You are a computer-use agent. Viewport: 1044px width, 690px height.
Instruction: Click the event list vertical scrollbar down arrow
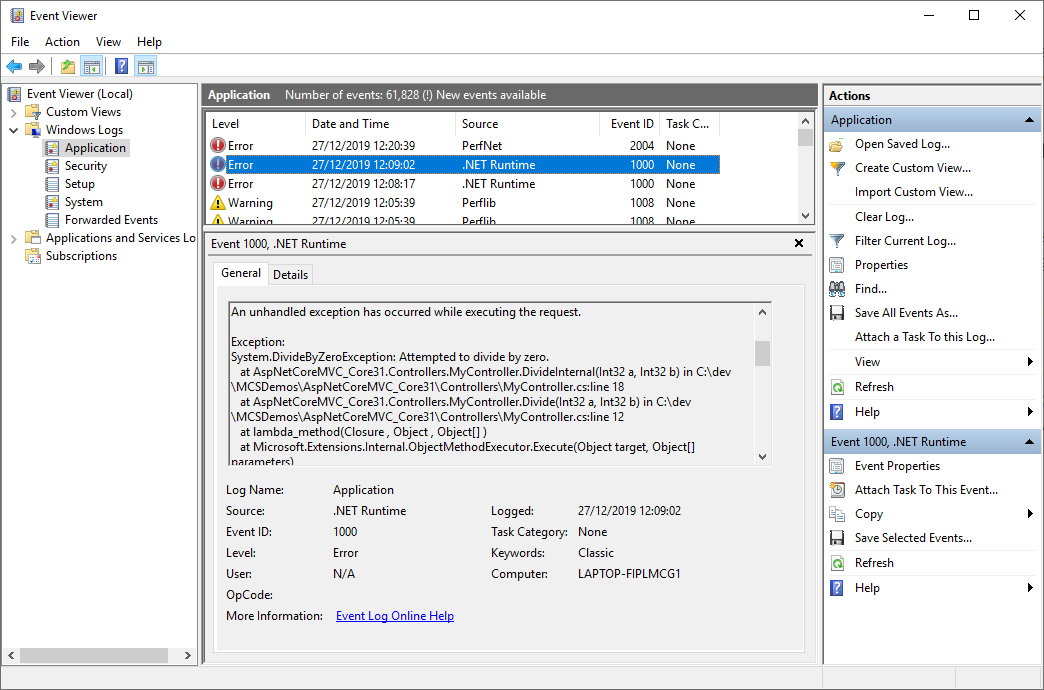tap(806, 216)
